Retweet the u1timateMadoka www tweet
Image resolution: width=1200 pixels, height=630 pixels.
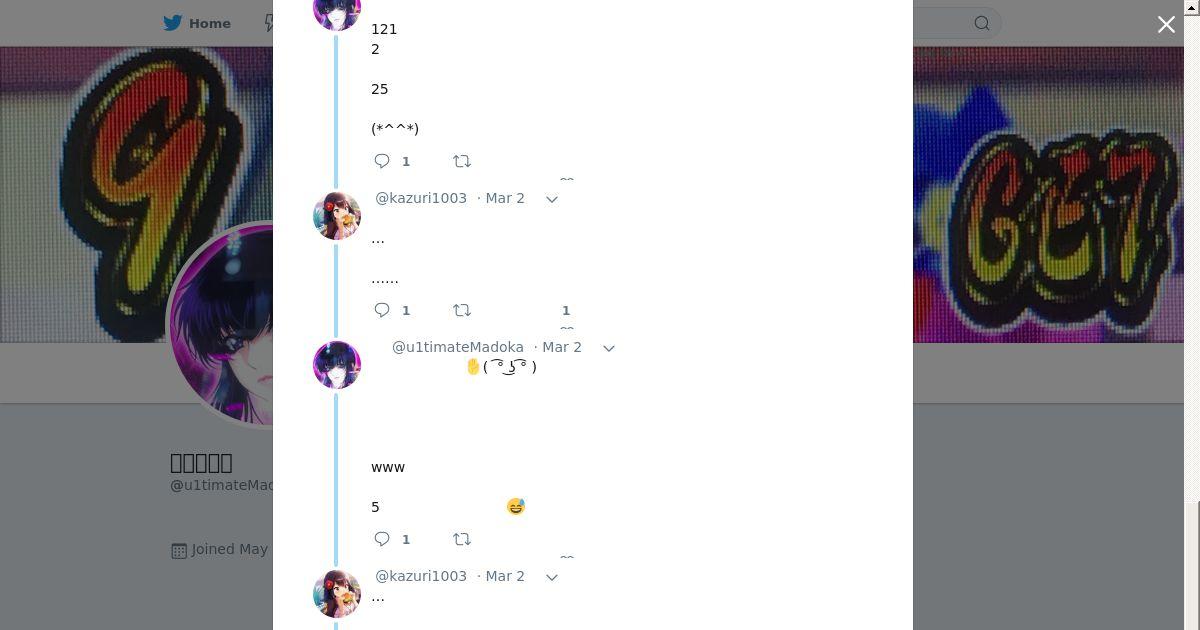pyautogui.click(x=462, y=539)
